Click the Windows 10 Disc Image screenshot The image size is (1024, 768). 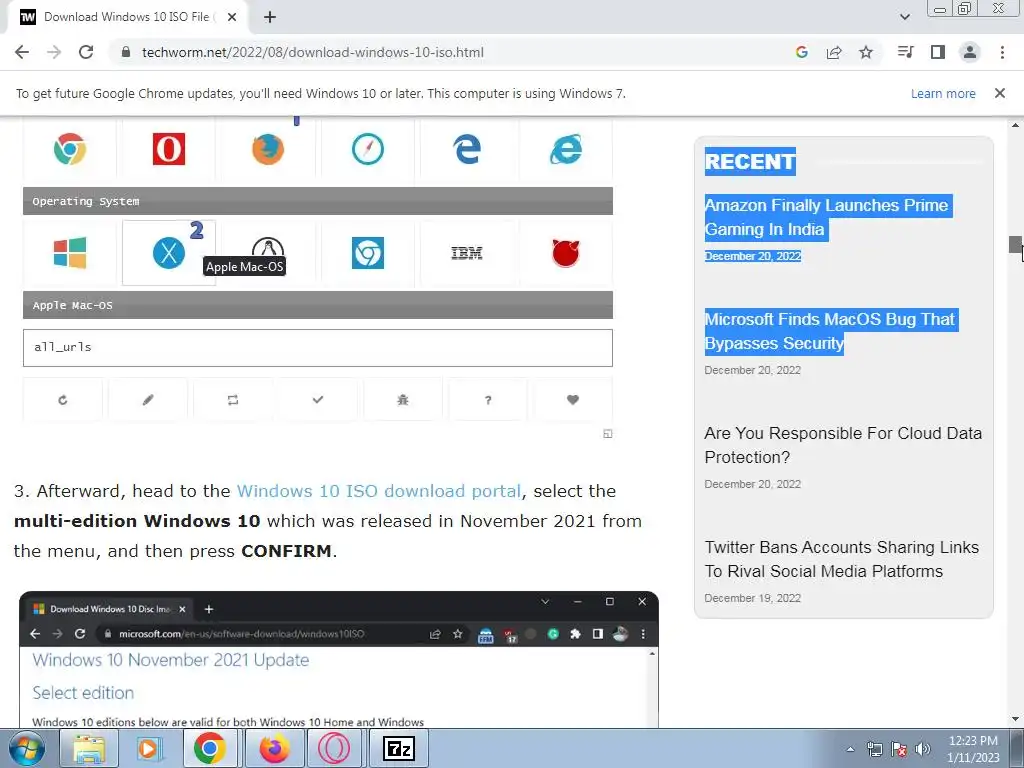[339, 660]
